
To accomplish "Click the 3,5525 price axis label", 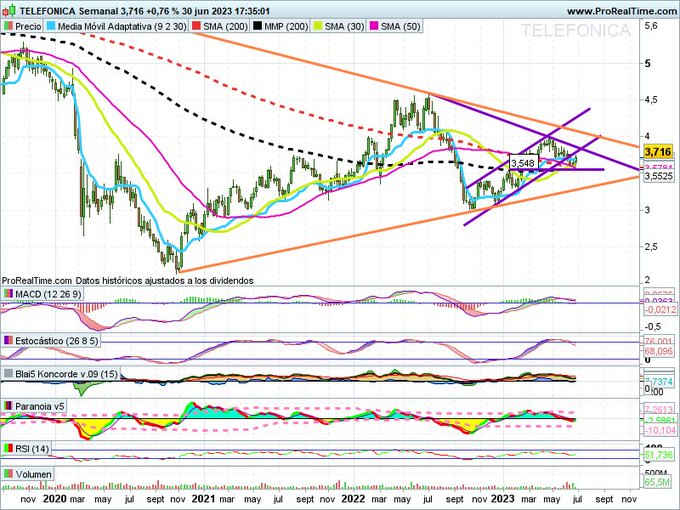I will (658, 176).
